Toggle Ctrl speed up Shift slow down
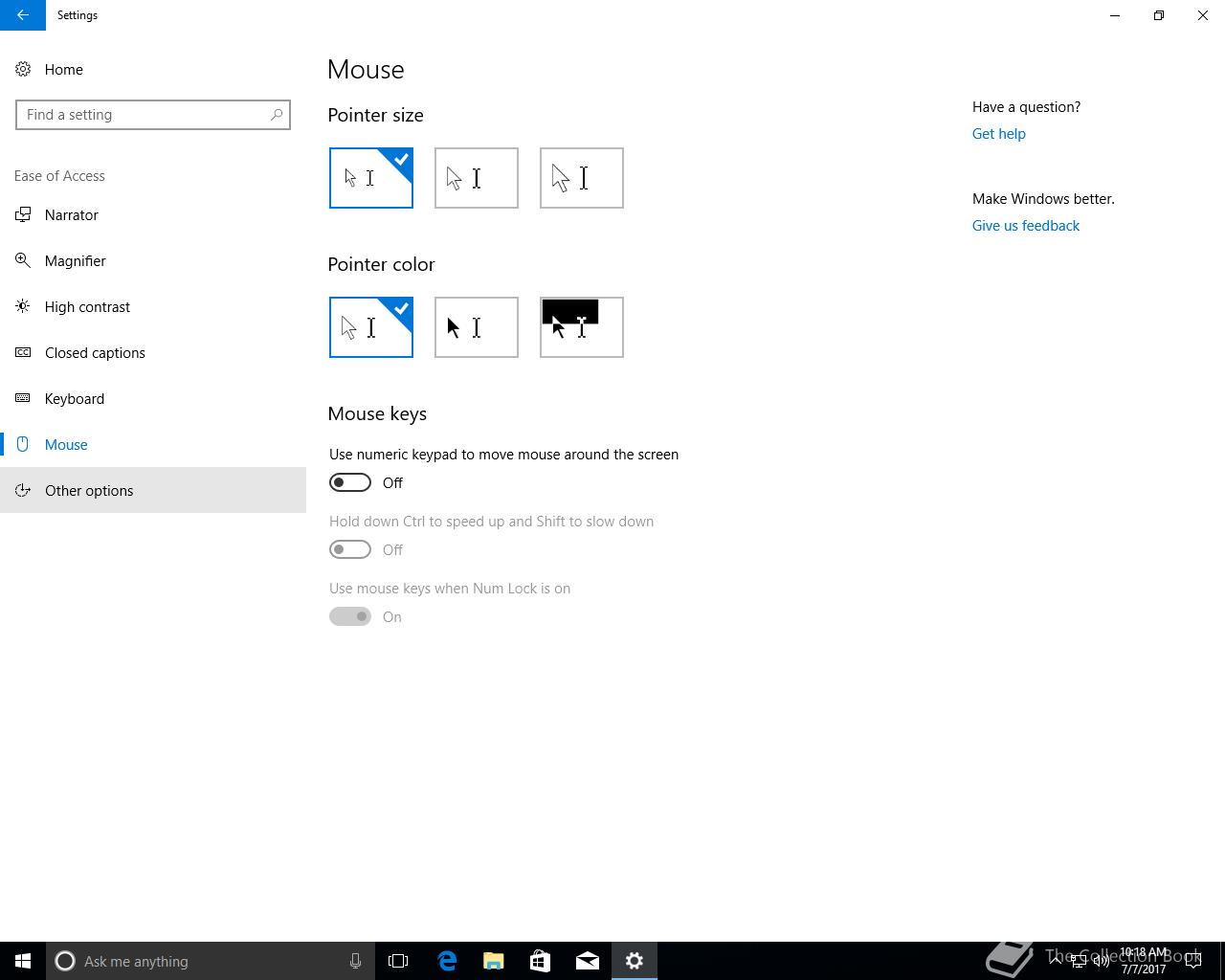This screenshot has height=980, width=1225. 350,550
